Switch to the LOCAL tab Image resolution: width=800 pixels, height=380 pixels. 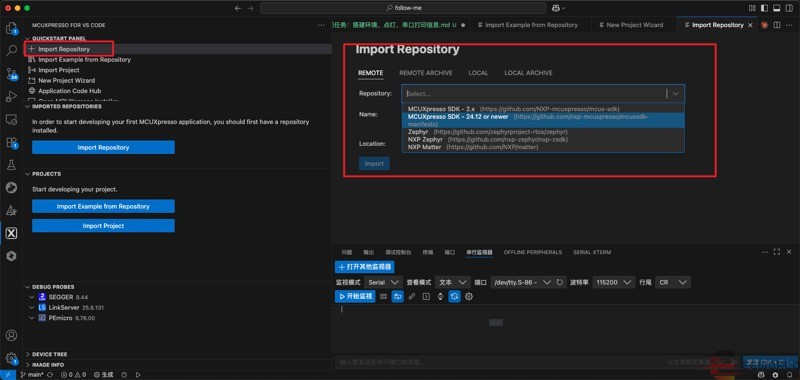tap(478, 73)
